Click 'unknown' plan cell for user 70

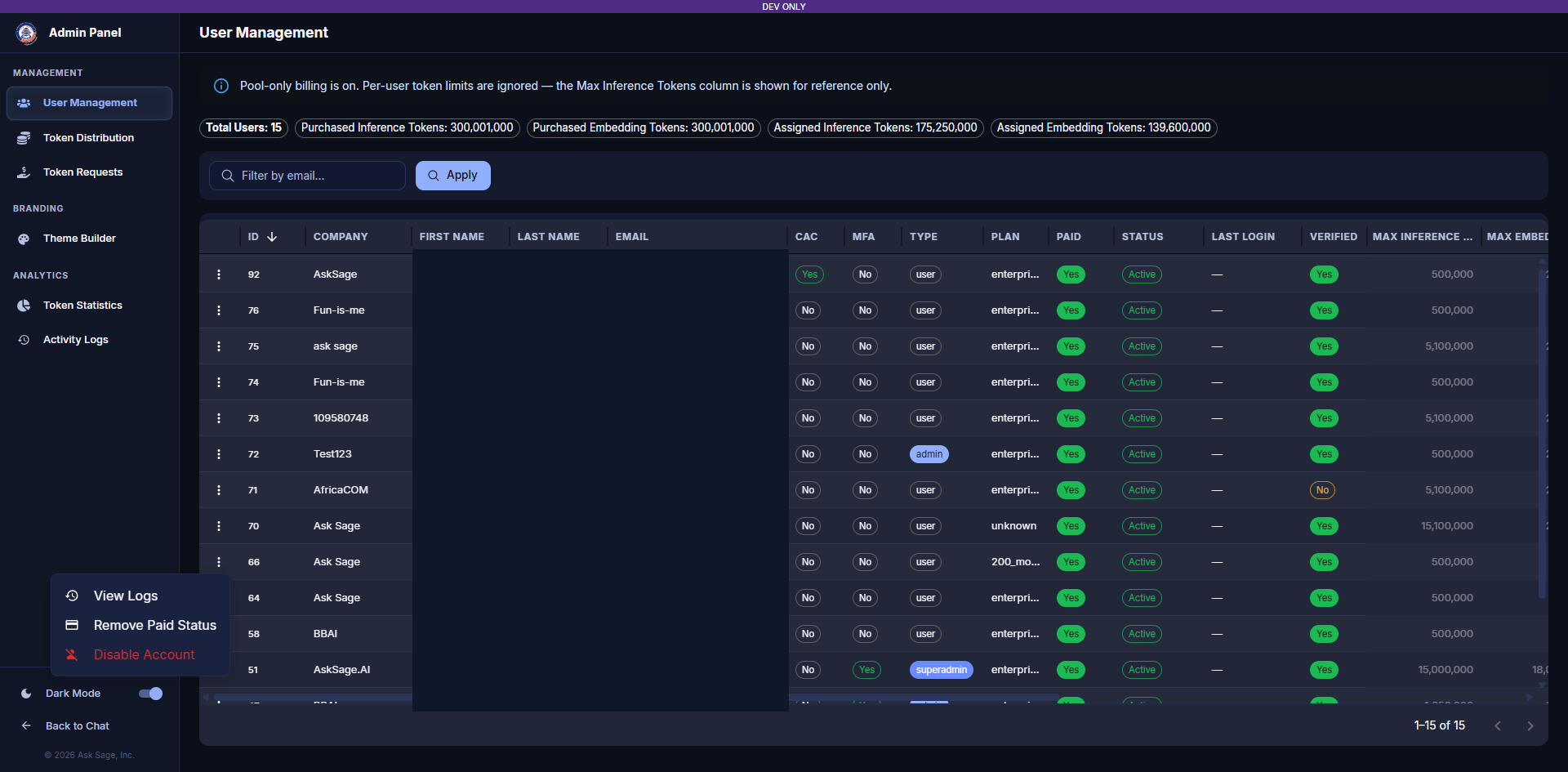click(1013, 526)
